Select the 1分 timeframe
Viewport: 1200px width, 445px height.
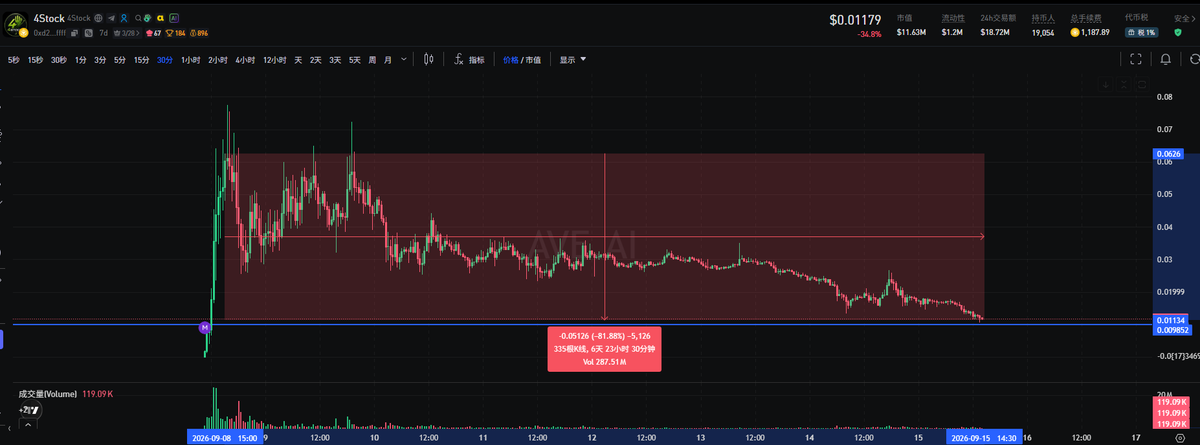tap(81, 60)
